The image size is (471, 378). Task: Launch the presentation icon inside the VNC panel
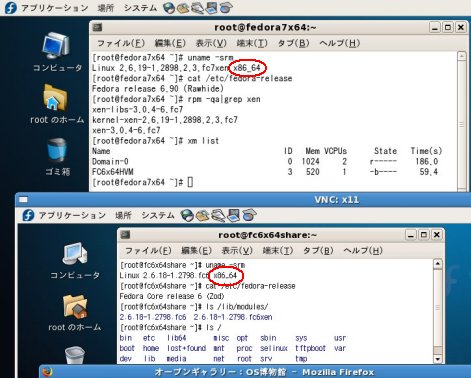233,216
